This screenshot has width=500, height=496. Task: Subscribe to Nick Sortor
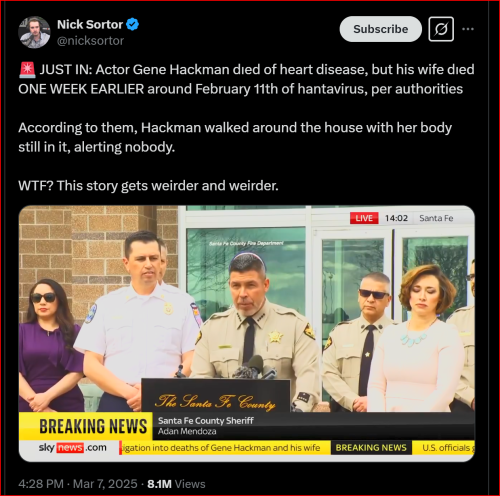point(380,29)
